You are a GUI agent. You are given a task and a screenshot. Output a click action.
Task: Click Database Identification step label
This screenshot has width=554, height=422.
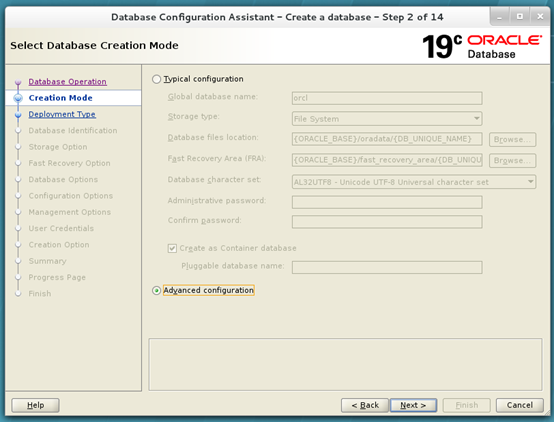tap(73, 130)
